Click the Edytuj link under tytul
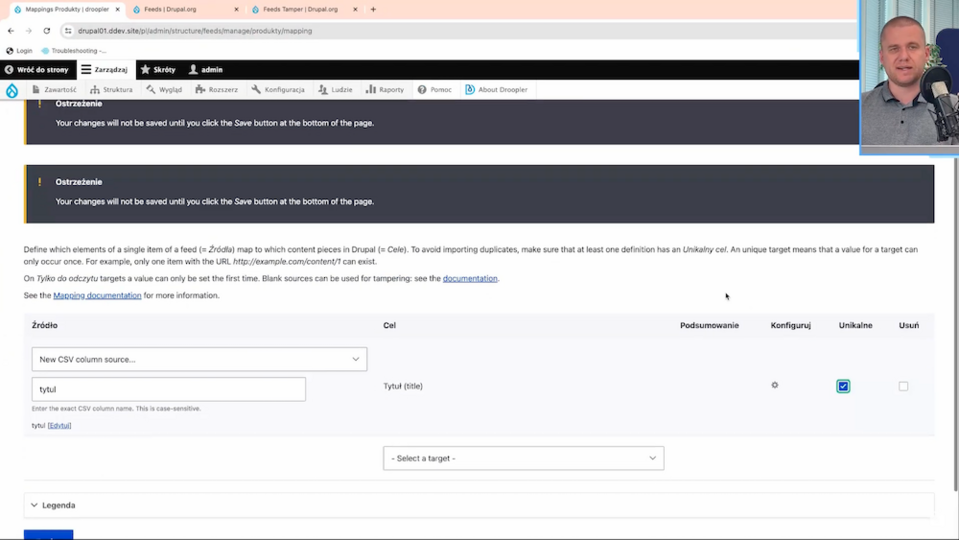959x540 pixels. (x=59, y=426)
